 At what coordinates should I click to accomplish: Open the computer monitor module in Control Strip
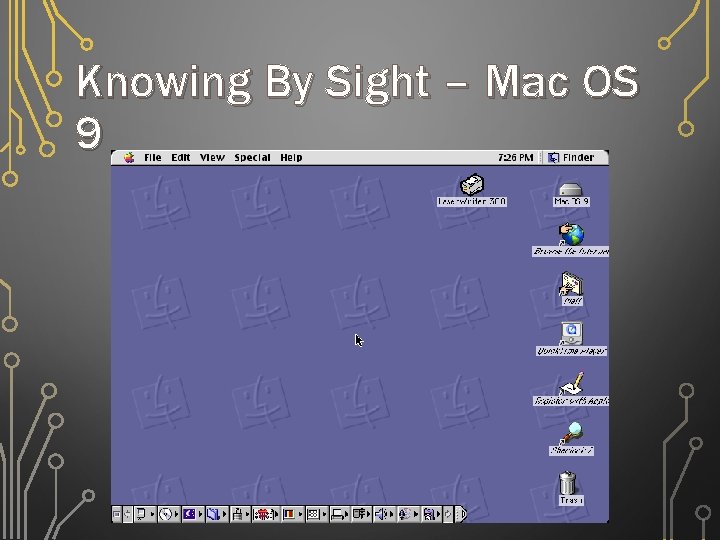pyautogui.click(x=146, y=514)
